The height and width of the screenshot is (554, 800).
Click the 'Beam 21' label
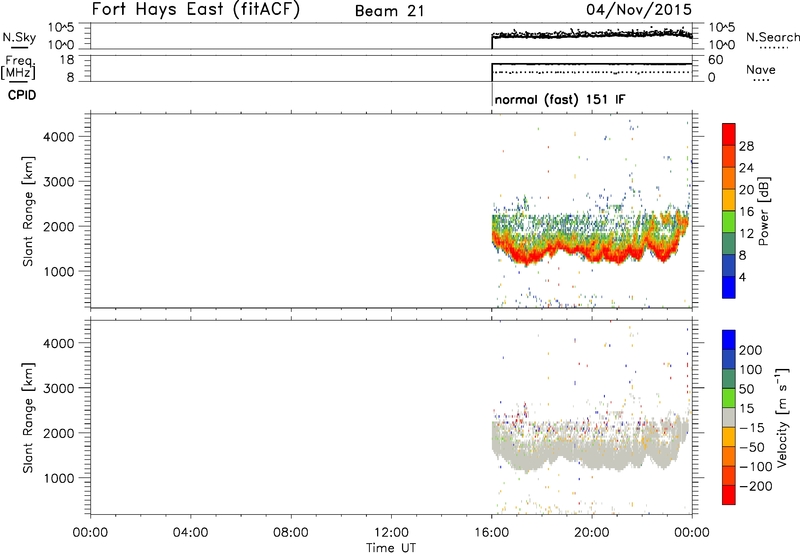point(389,11)
